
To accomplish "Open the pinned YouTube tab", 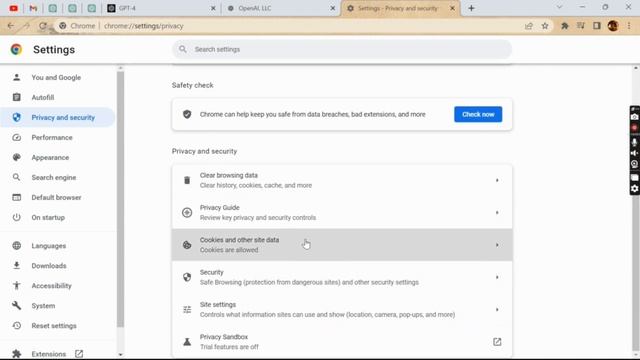I will [x=13, y=8].
